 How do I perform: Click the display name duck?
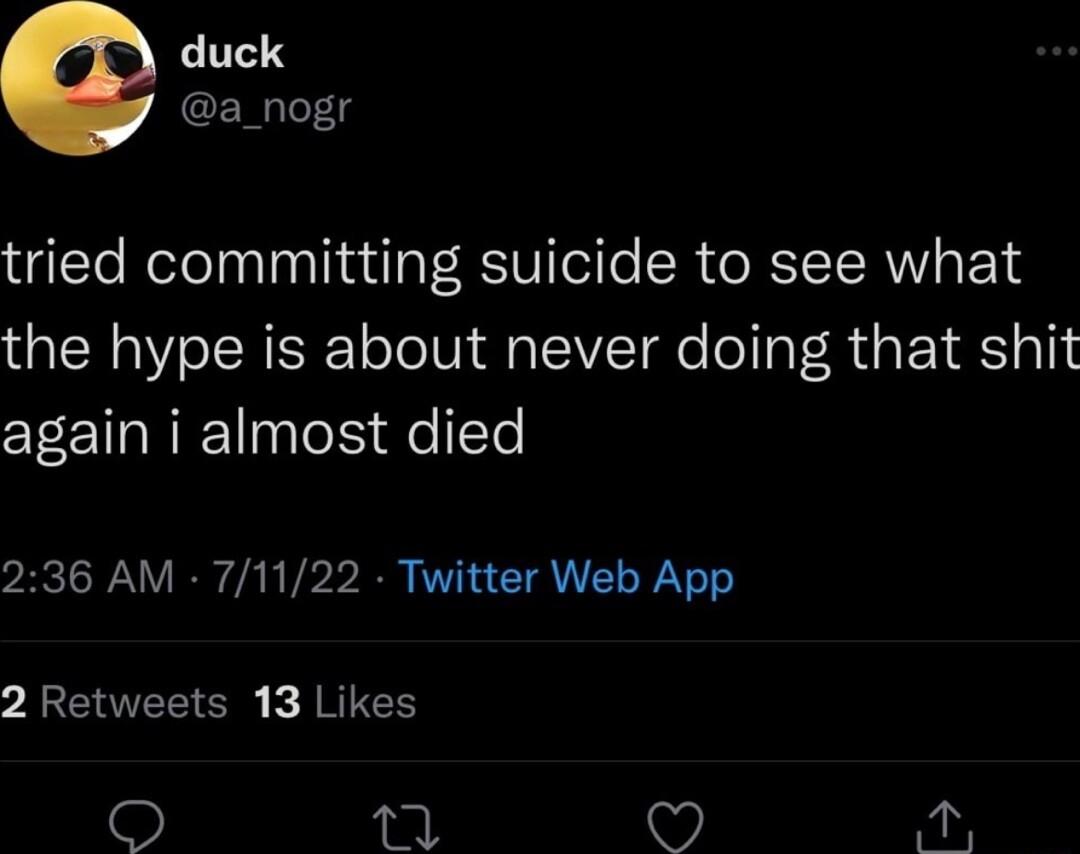coord(229,52)
